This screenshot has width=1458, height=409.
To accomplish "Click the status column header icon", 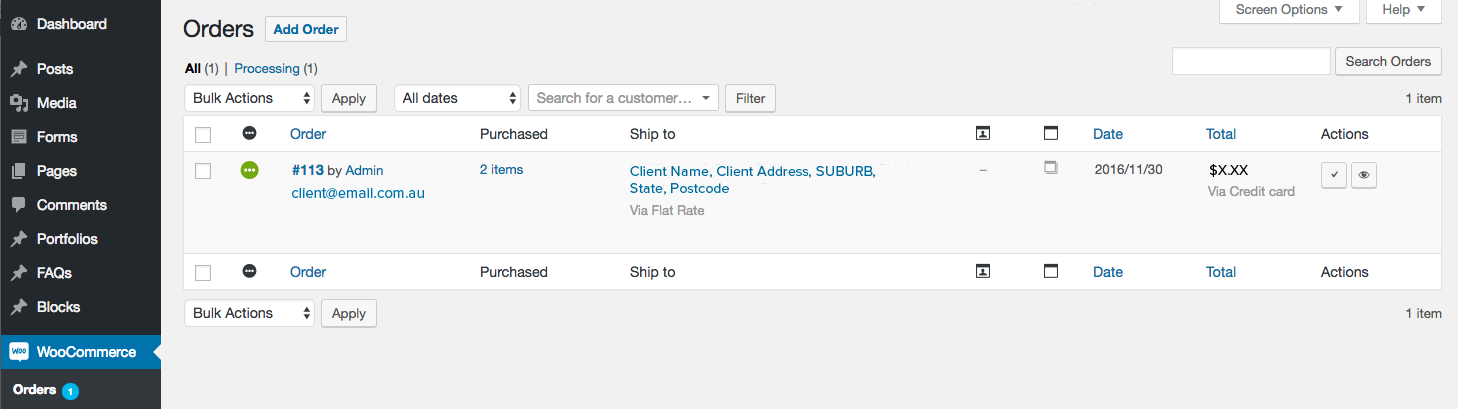I will pyautogui.click(x=249, y=133).
